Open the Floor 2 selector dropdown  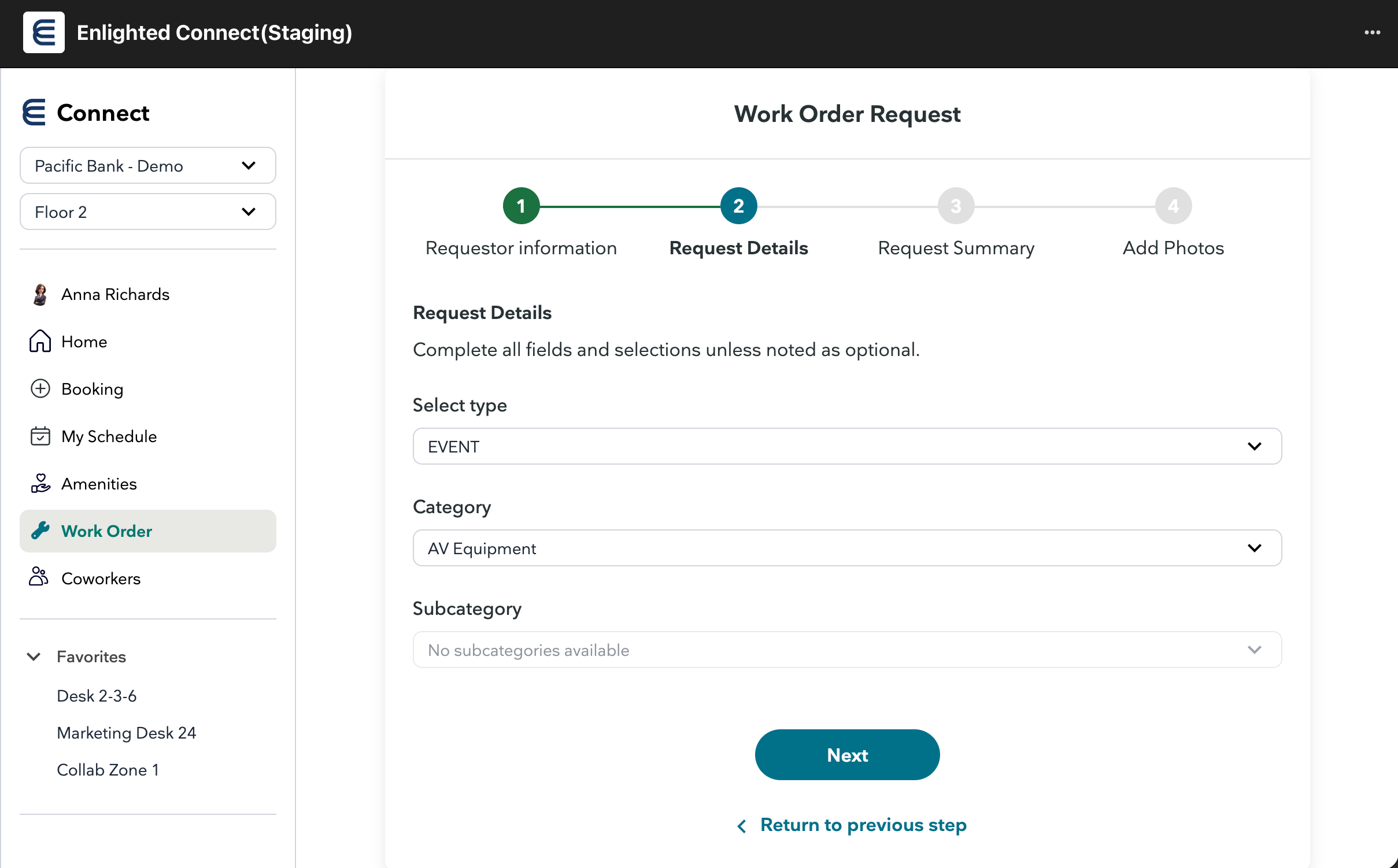point(148,212)
